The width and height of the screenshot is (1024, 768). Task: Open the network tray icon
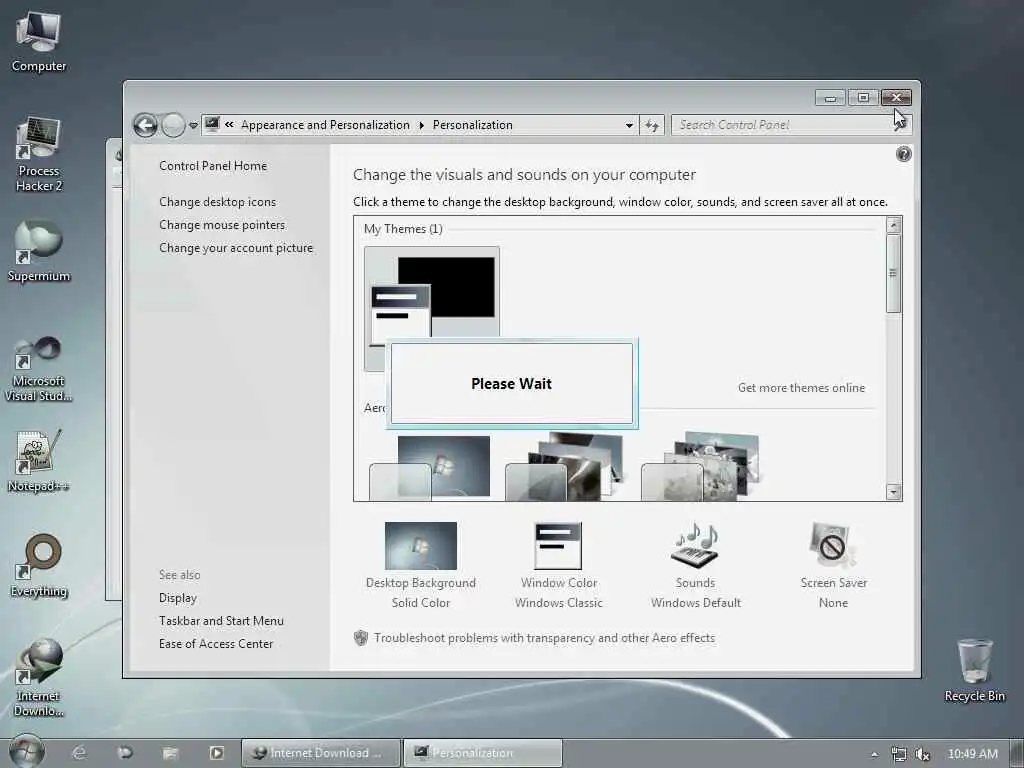point(899,754)
